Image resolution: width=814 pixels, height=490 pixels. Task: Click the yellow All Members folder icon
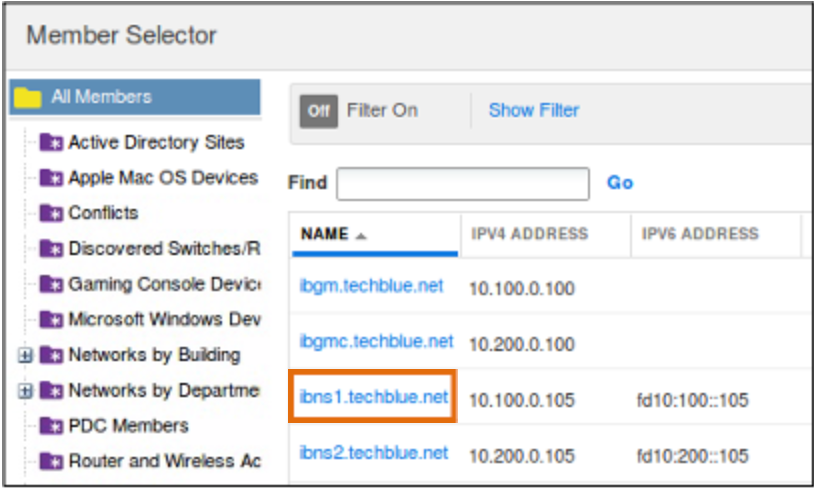pyautogui.click(x=28, y=97)
